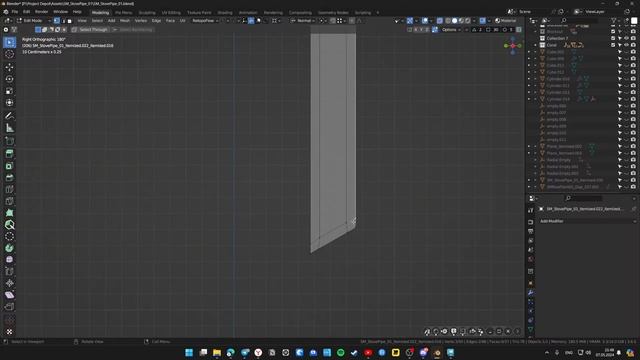This screenshot has height=360, width=640.
Task: Open the Edit Mode dropdown
Action: [x=34, y=20]
